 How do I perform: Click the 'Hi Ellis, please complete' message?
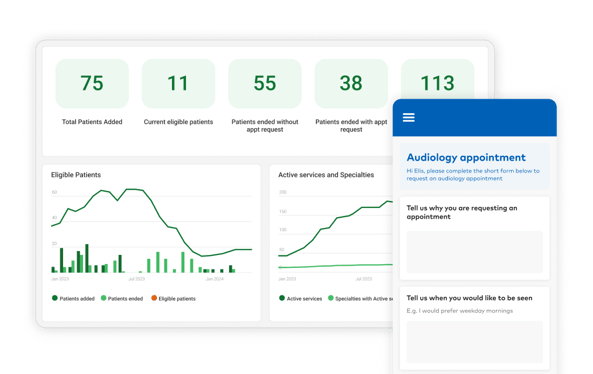[473, 174]
